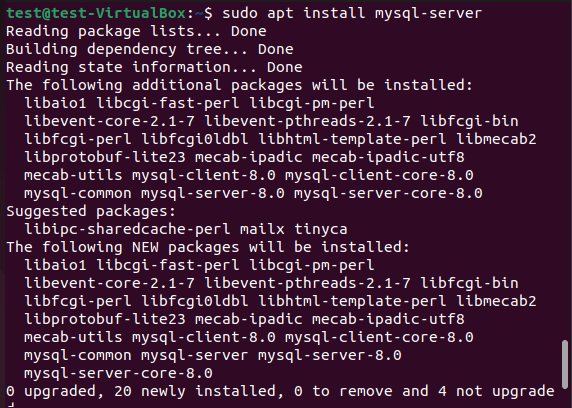
Task: Select the Building dependency tree line
Action: (150, 49)
